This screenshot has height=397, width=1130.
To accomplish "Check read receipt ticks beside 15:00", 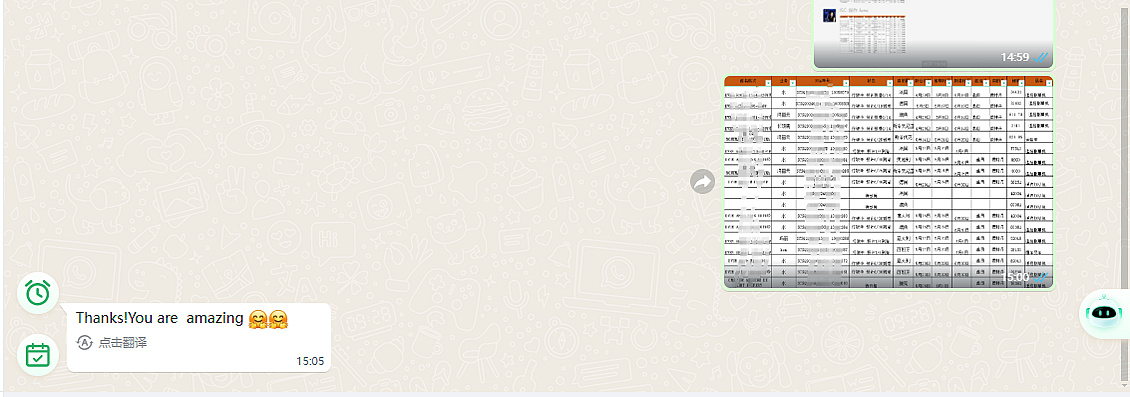I will (1041, 277).
